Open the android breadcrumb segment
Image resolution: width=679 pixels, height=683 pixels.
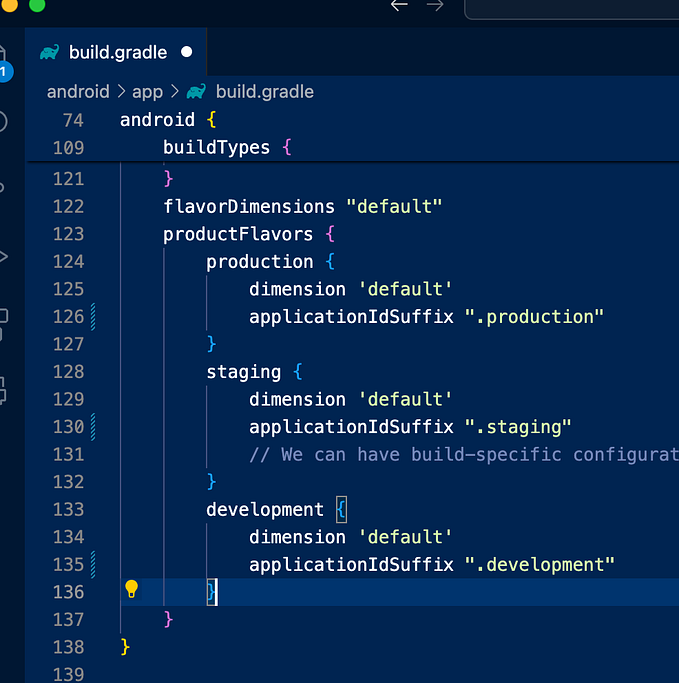78,92
